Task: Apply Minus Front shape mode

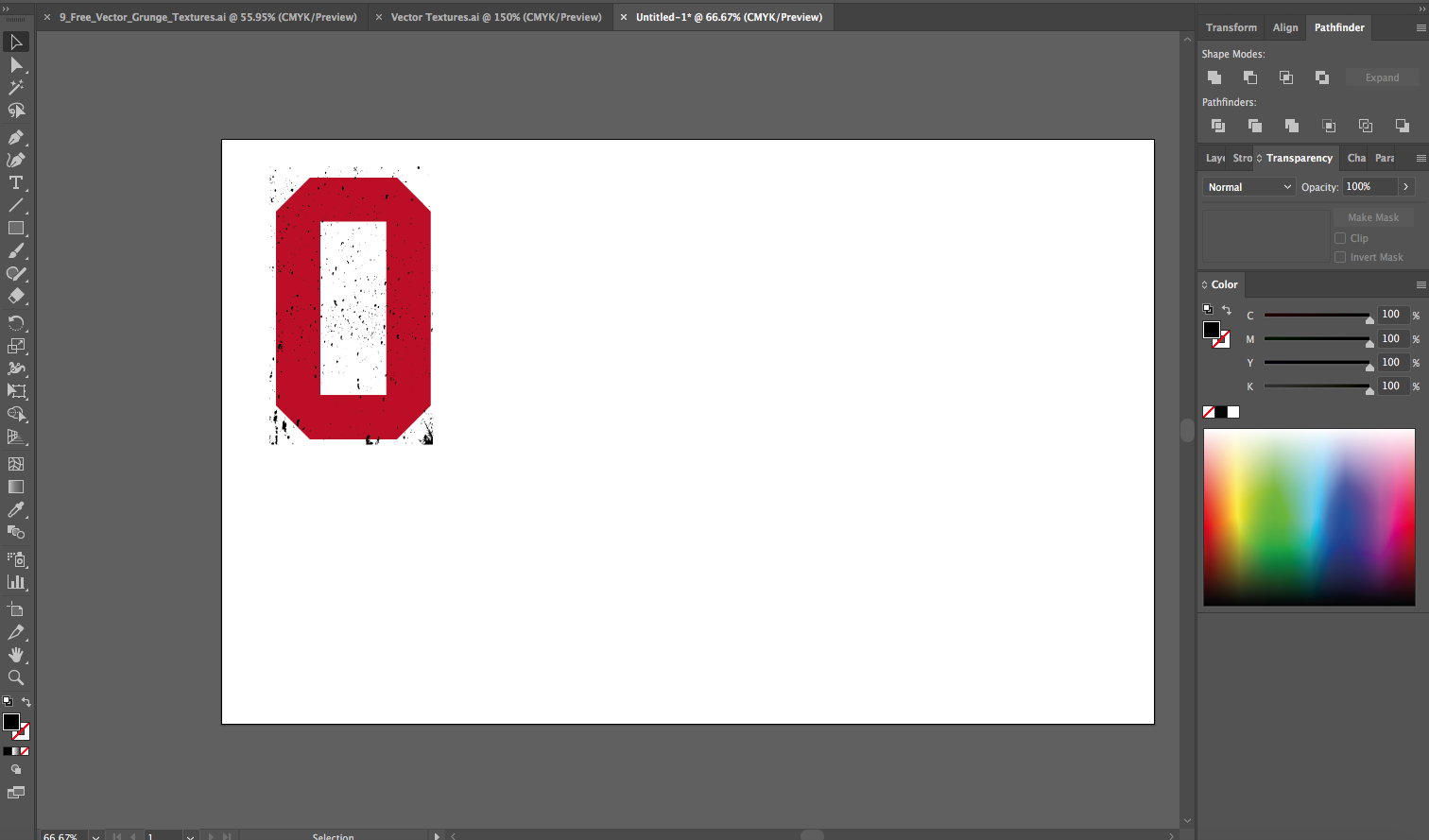Action: (x=1250, y=77)
